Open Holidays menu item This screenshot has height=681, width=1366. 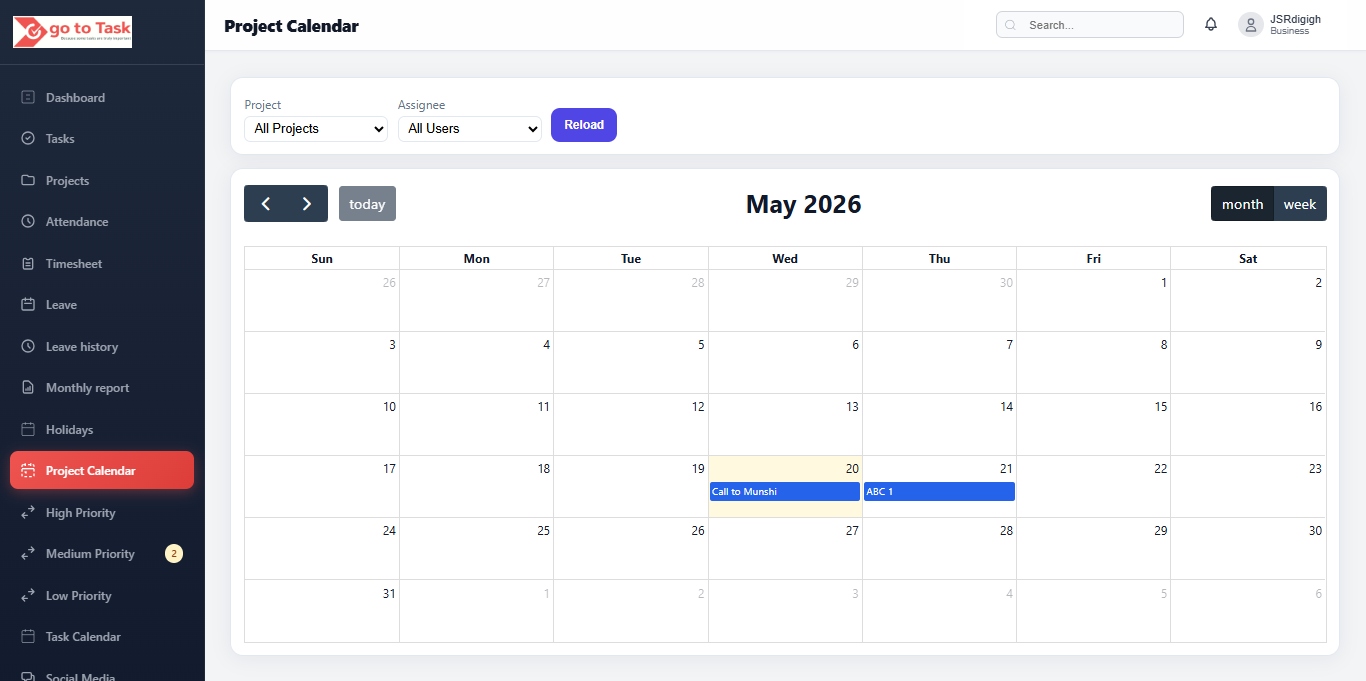pos(102,430)
